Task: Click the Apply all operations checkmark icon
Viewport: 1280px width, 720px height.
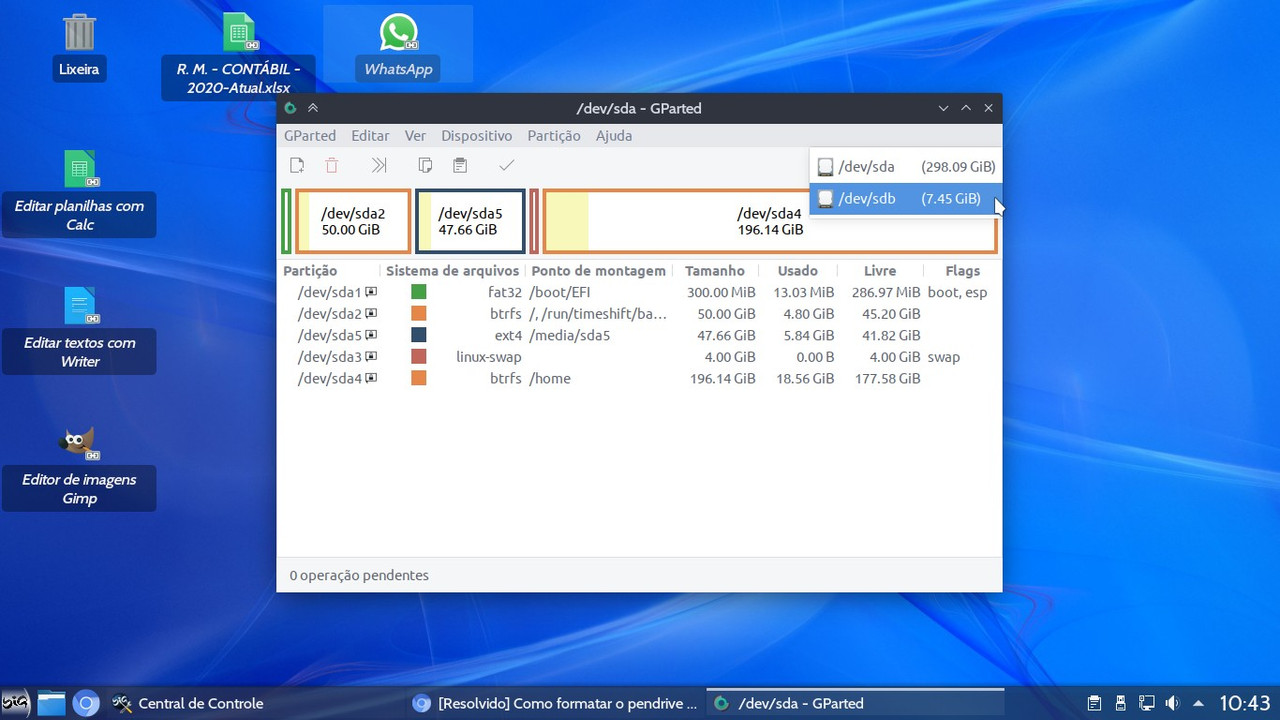Action: coord(507,166)
